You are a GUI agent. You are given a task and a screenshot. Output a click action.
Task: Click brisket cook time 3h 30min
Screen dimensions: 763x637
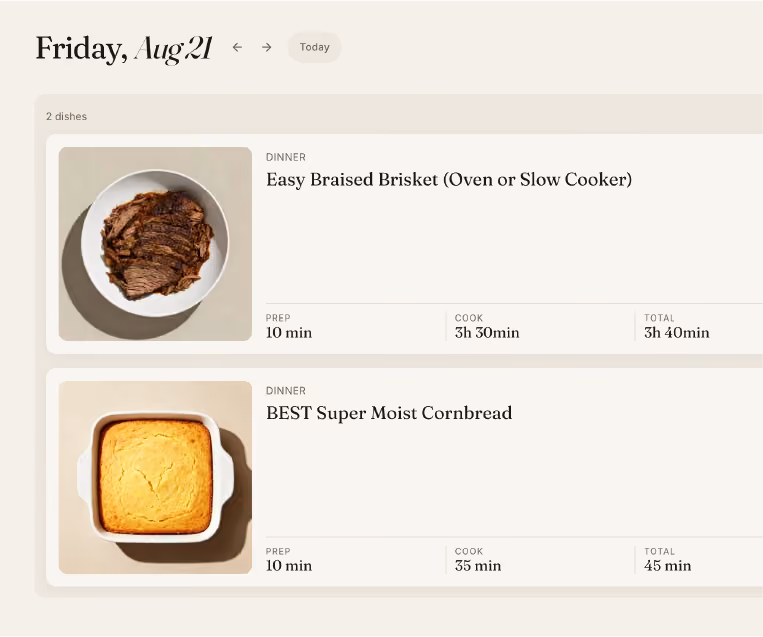click(x=487, y=333)
